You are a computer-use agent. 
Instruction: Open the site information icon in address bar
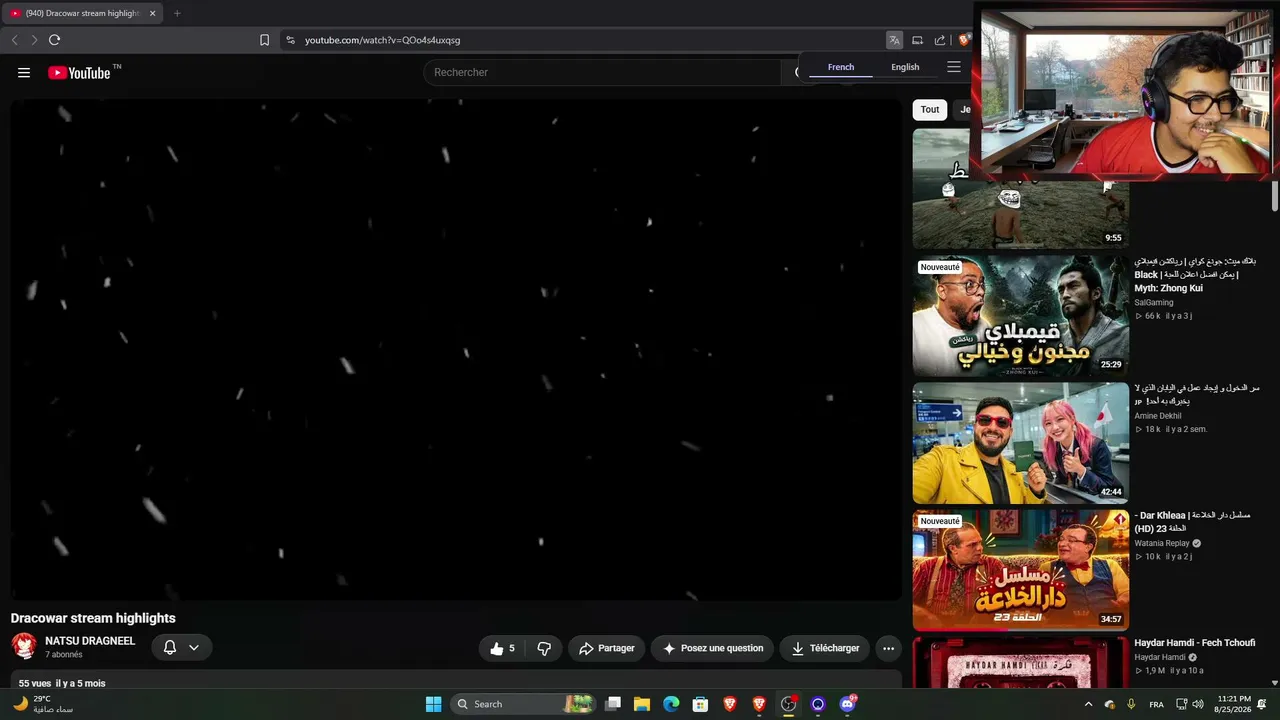(290, 40)
